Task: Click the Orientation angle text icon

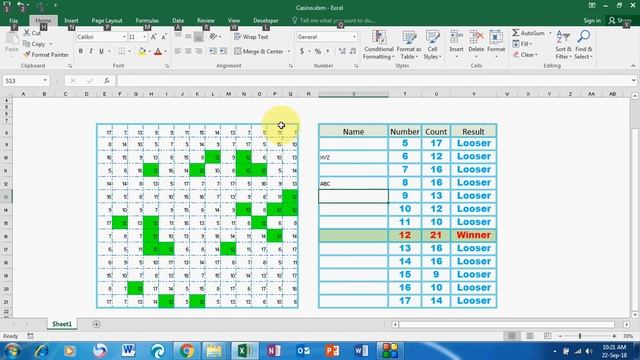Action: 213,37
